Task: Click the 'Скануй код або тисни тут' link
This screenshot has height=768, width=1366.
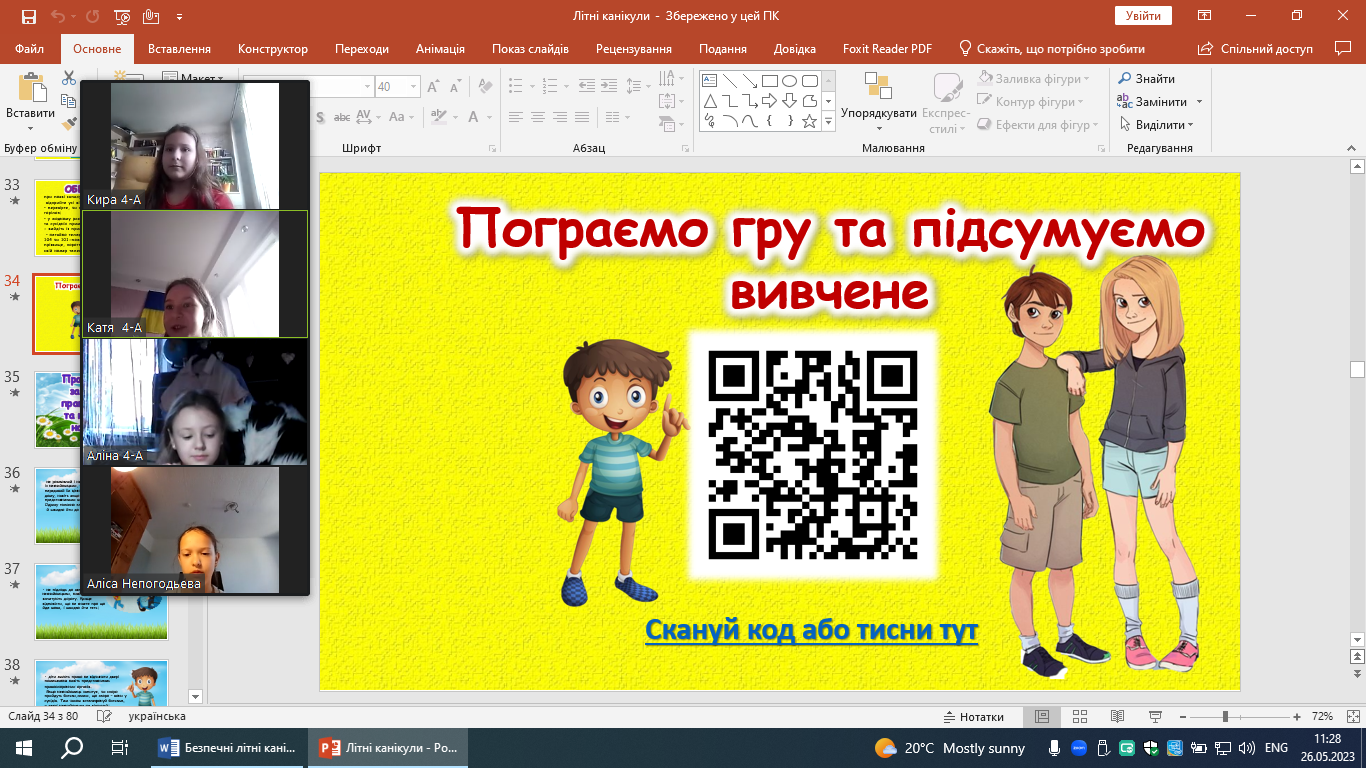Action: [811, 630]
